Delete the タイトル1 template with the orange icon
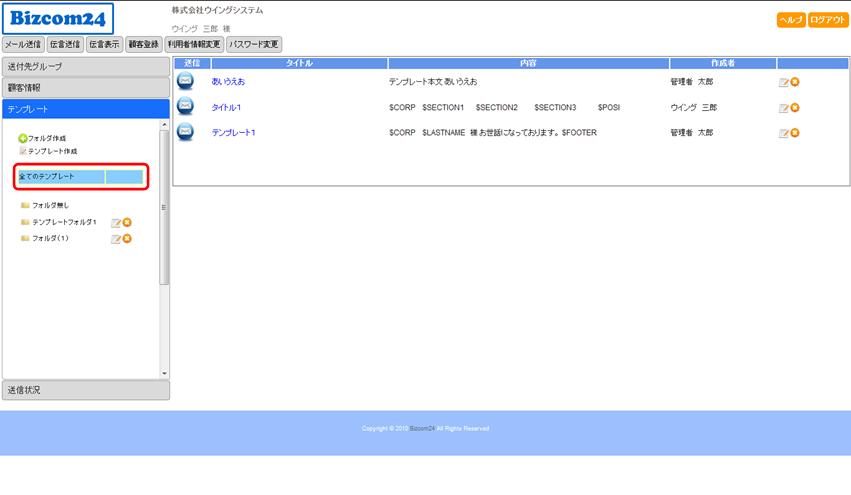The width and height of the screenshot is (851, 495). 795,107
